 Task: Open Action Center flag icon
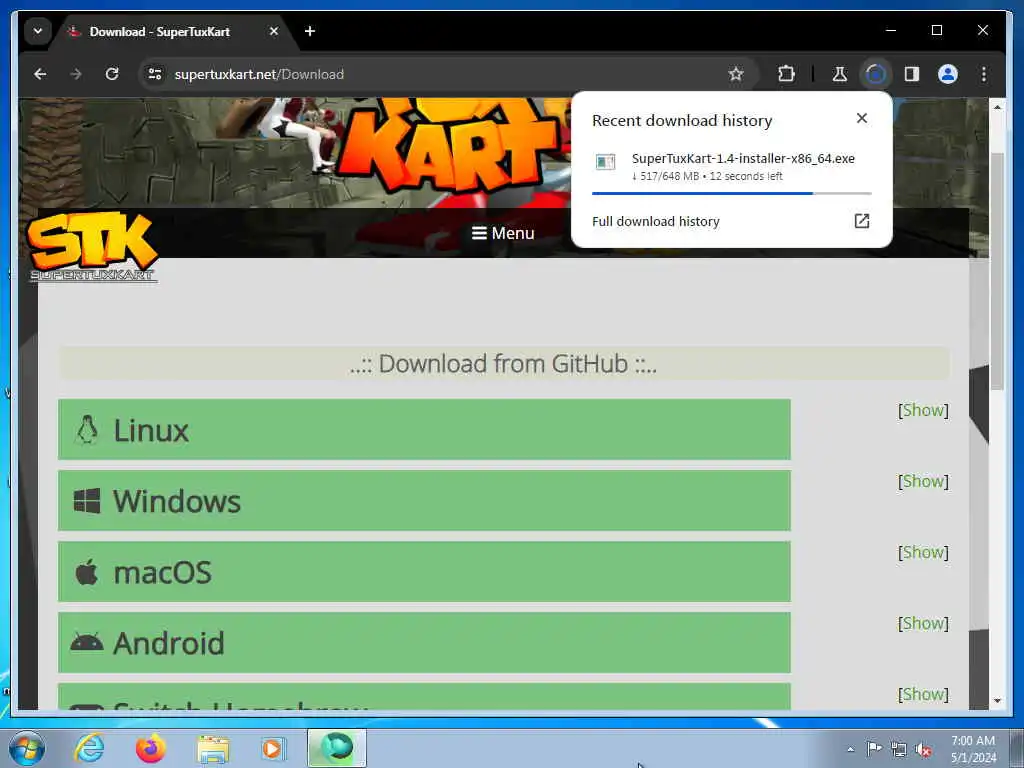pyautogui.click(x=874, y=749)
